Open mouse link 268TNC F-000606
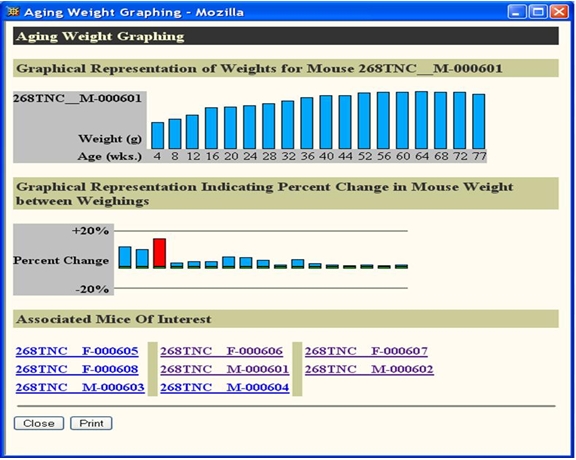576x460 pixels. pyautogui.click(x=222, y=351)
